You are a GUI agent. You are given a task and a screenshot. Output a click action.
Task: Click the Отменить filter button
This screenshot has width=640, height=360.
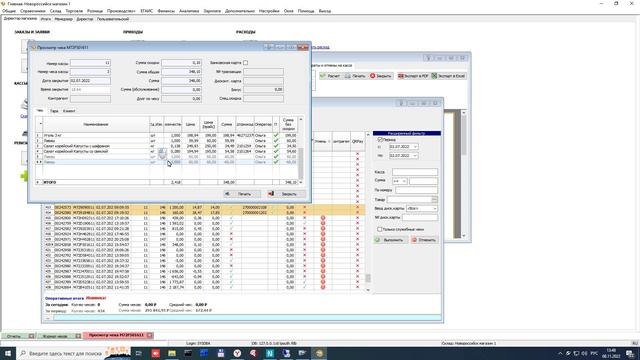point(424,240)
